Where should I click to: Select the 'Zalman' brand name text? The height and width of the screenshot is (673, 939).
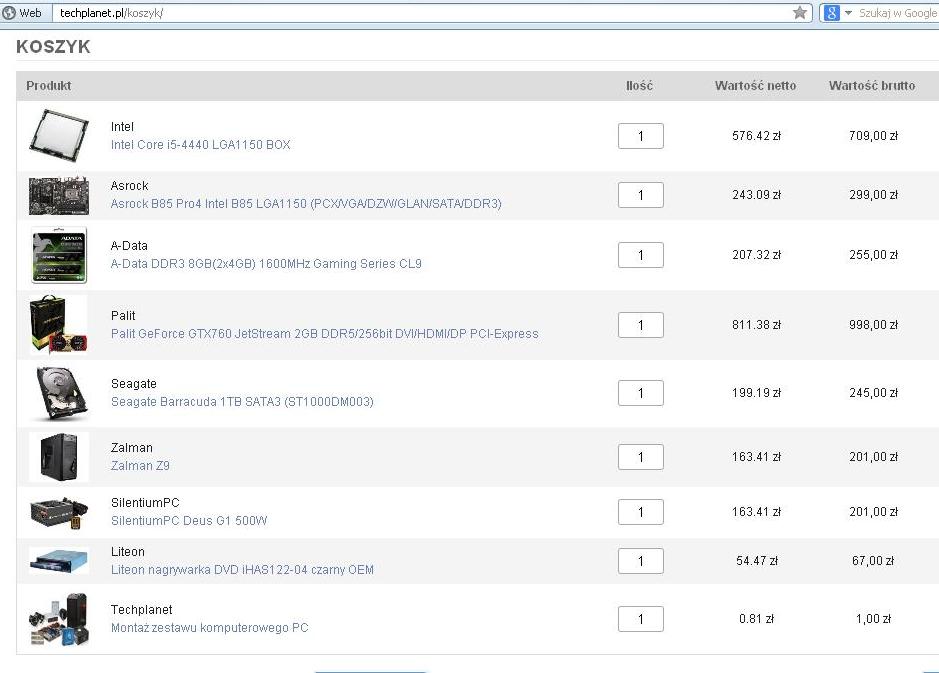132,448
